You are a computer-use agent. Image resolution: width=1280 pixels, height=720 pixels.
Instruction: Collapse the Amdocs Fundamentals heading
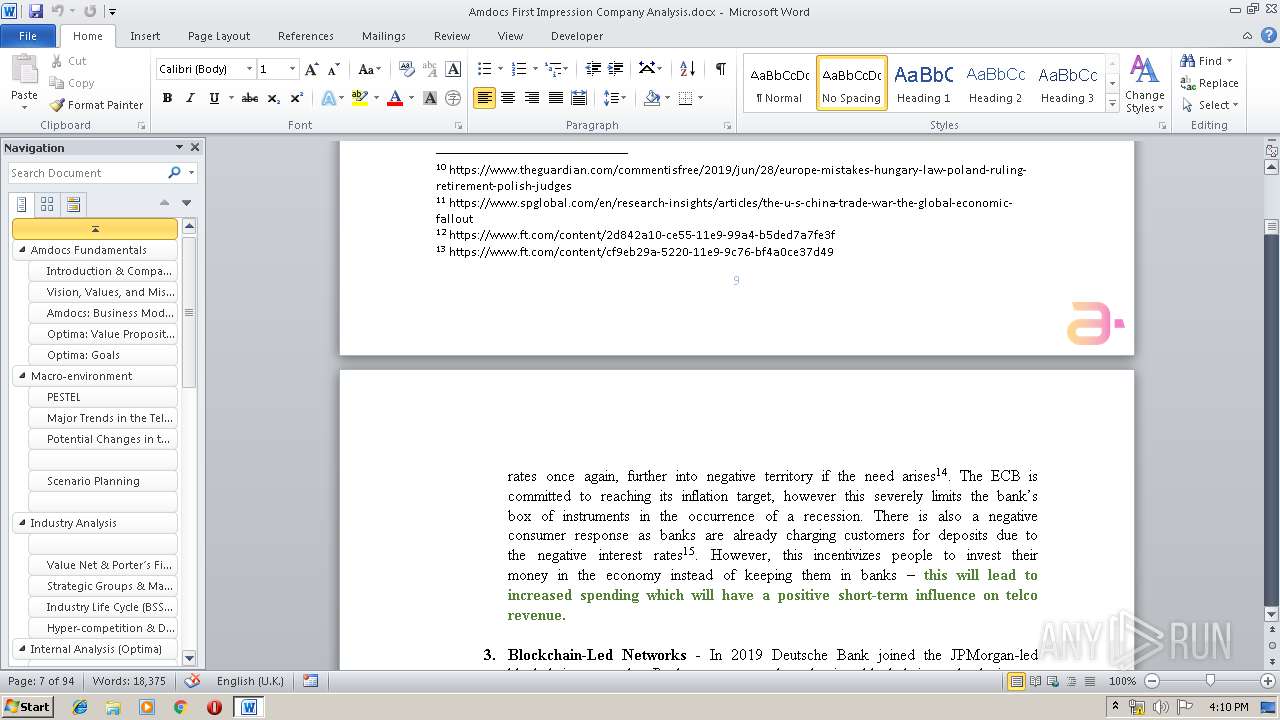[x=22, y=250]
